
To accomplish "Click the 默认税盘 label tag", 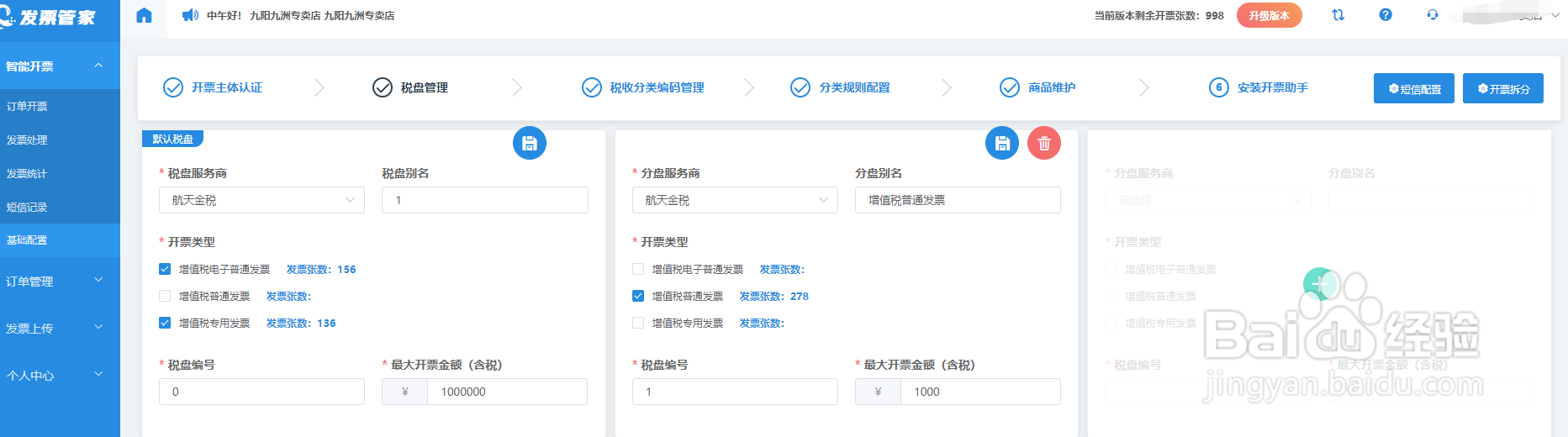I will [x=172, y=139].
